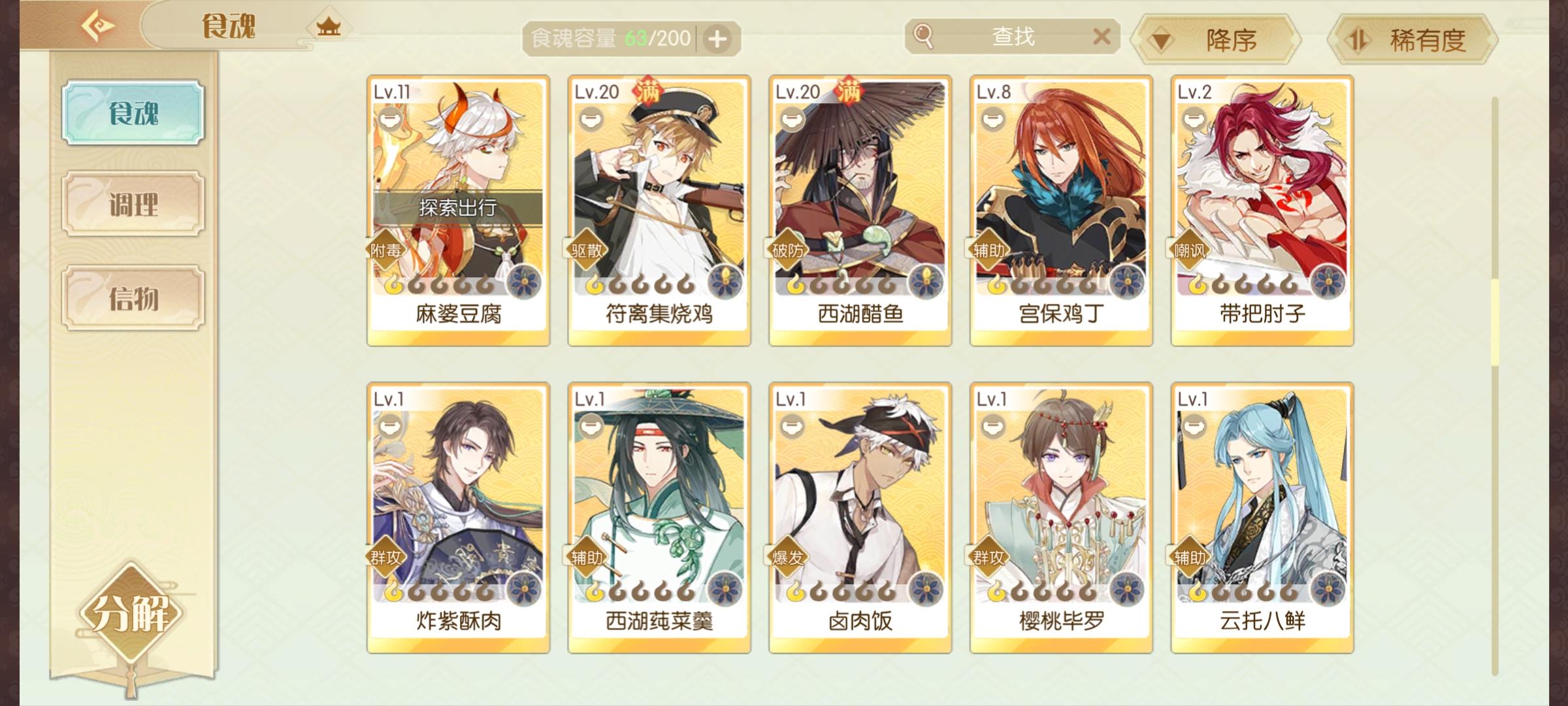Image resolution: width=1568 pixels, height=706 pixels.
Task: Toggle the 降序 sort order
Action: [x=1217, y=40]
